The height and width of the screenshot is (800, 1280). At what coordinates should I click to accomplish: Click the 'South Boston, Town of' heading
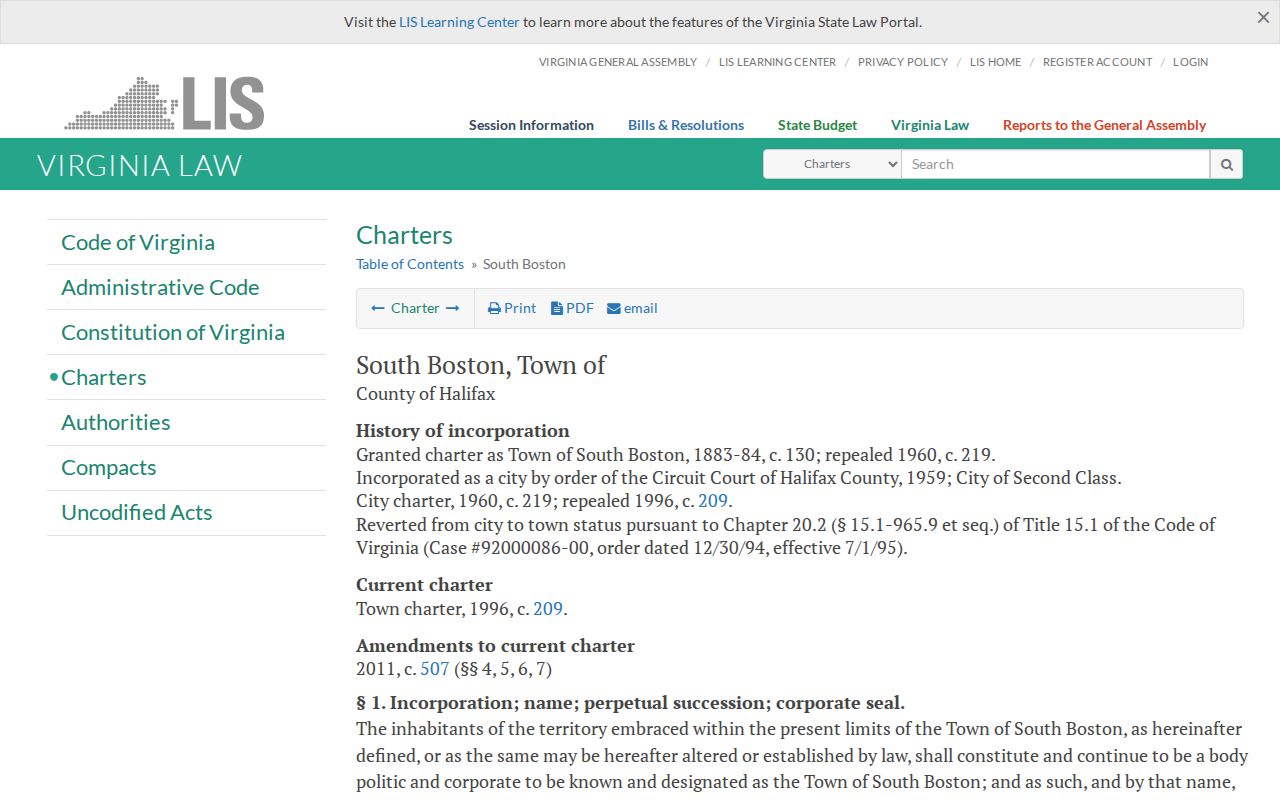click(x=481, y=365)
